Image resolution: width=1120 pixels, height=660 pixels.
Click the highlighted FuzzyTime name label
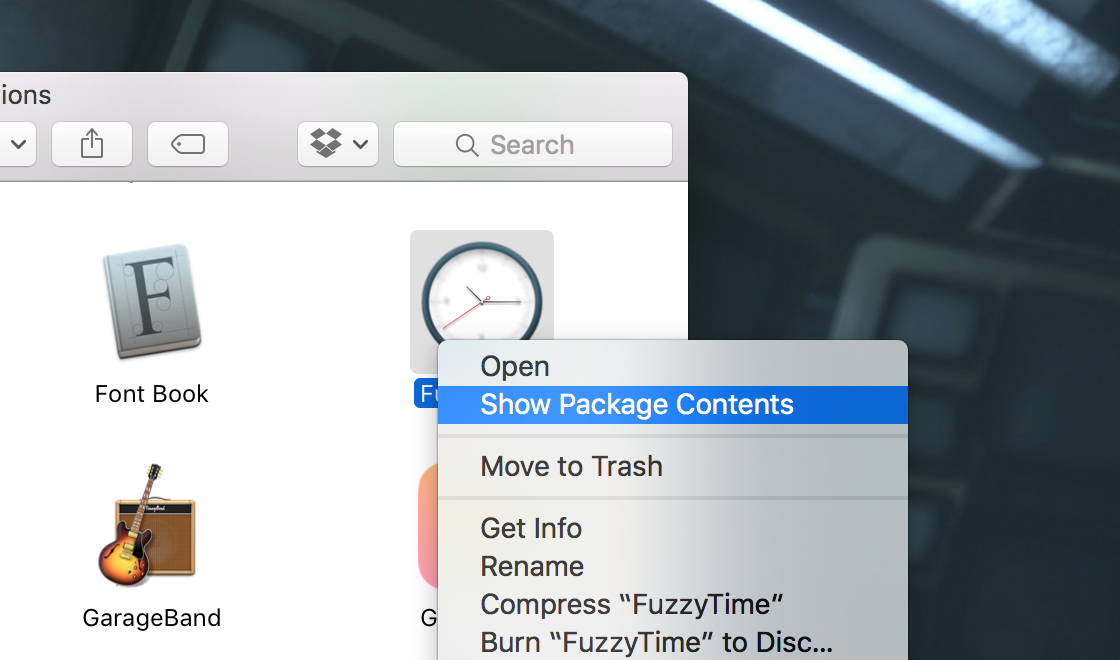426,394
